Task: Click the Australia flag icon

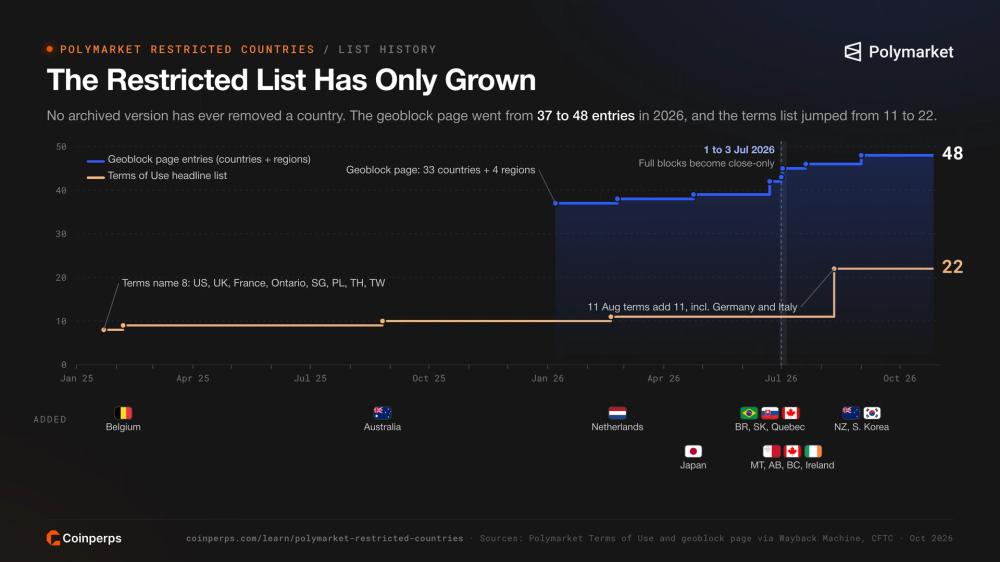Action: pyautogui.click(x=382, y=413)
